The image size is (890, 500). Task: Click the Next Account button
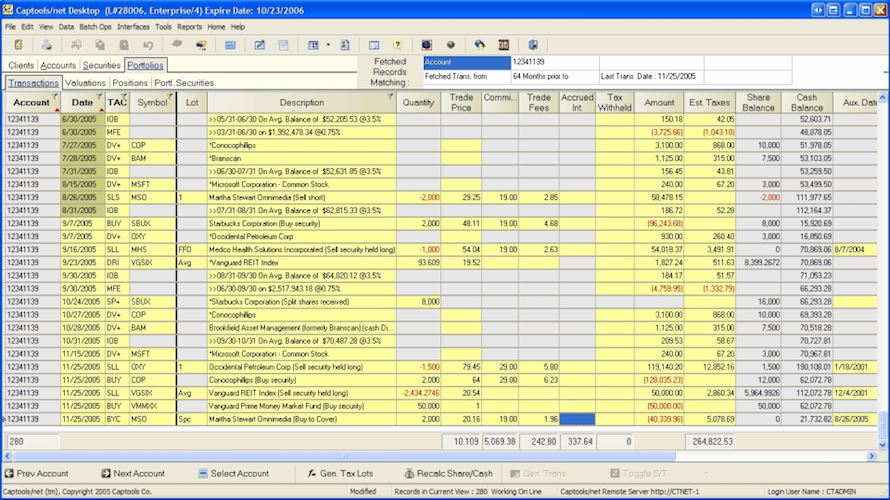[133, 473]
